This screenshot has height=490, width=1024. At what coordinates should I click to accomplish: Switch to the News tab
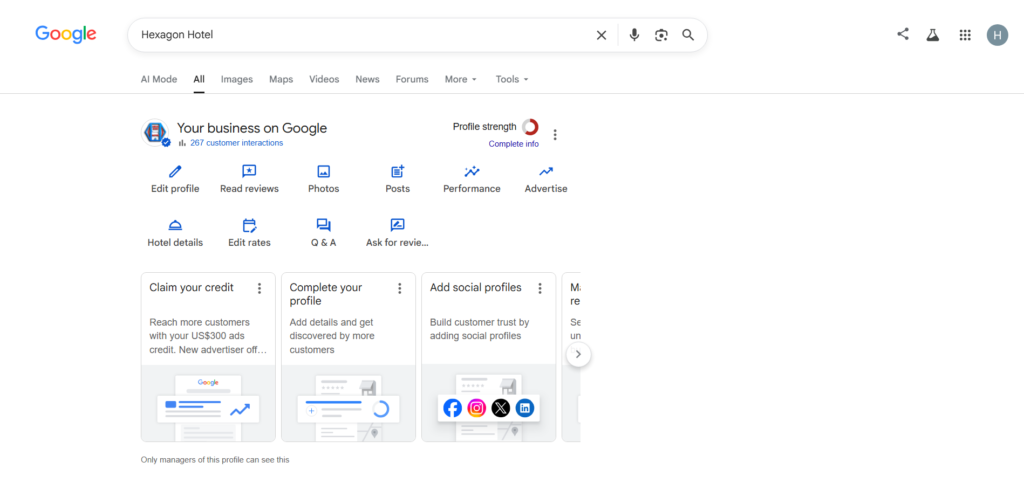click(367, 79)
